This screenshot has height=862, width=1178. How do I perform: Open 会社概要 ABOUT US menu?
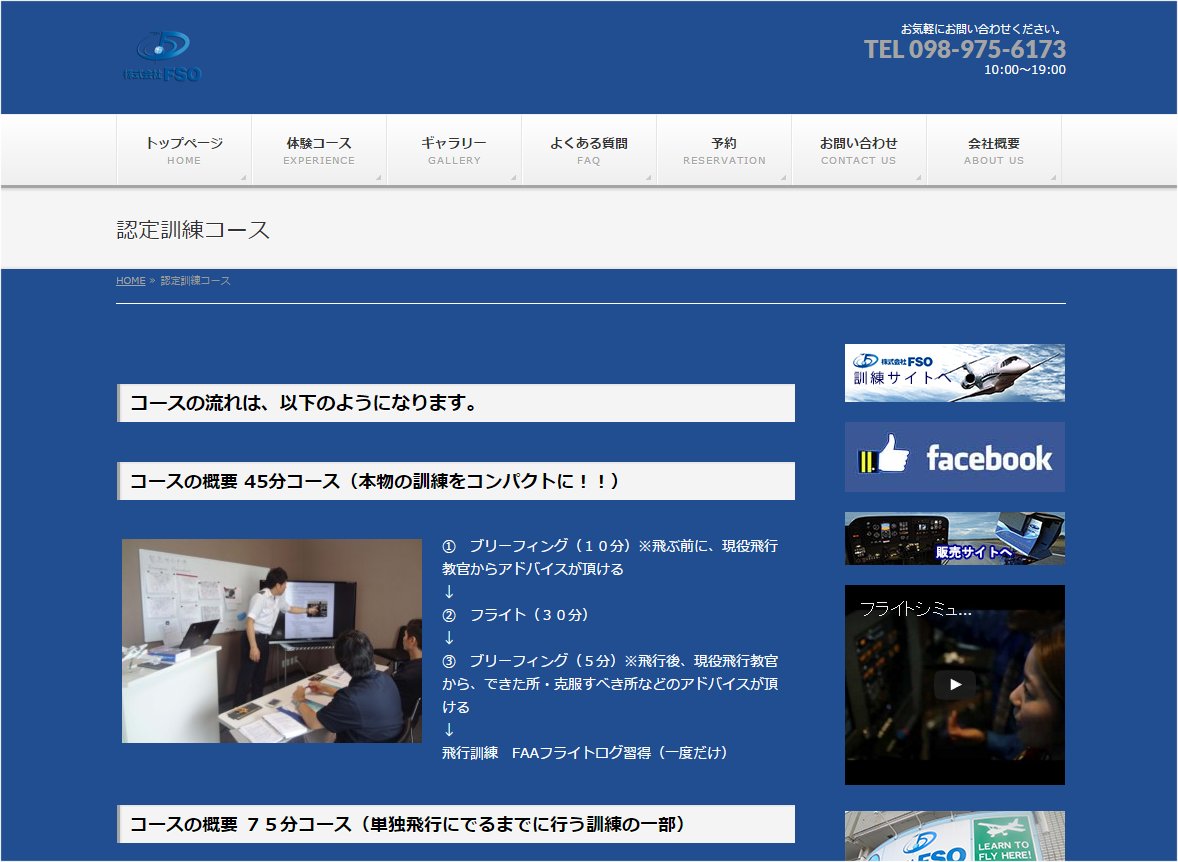(994, 150)
